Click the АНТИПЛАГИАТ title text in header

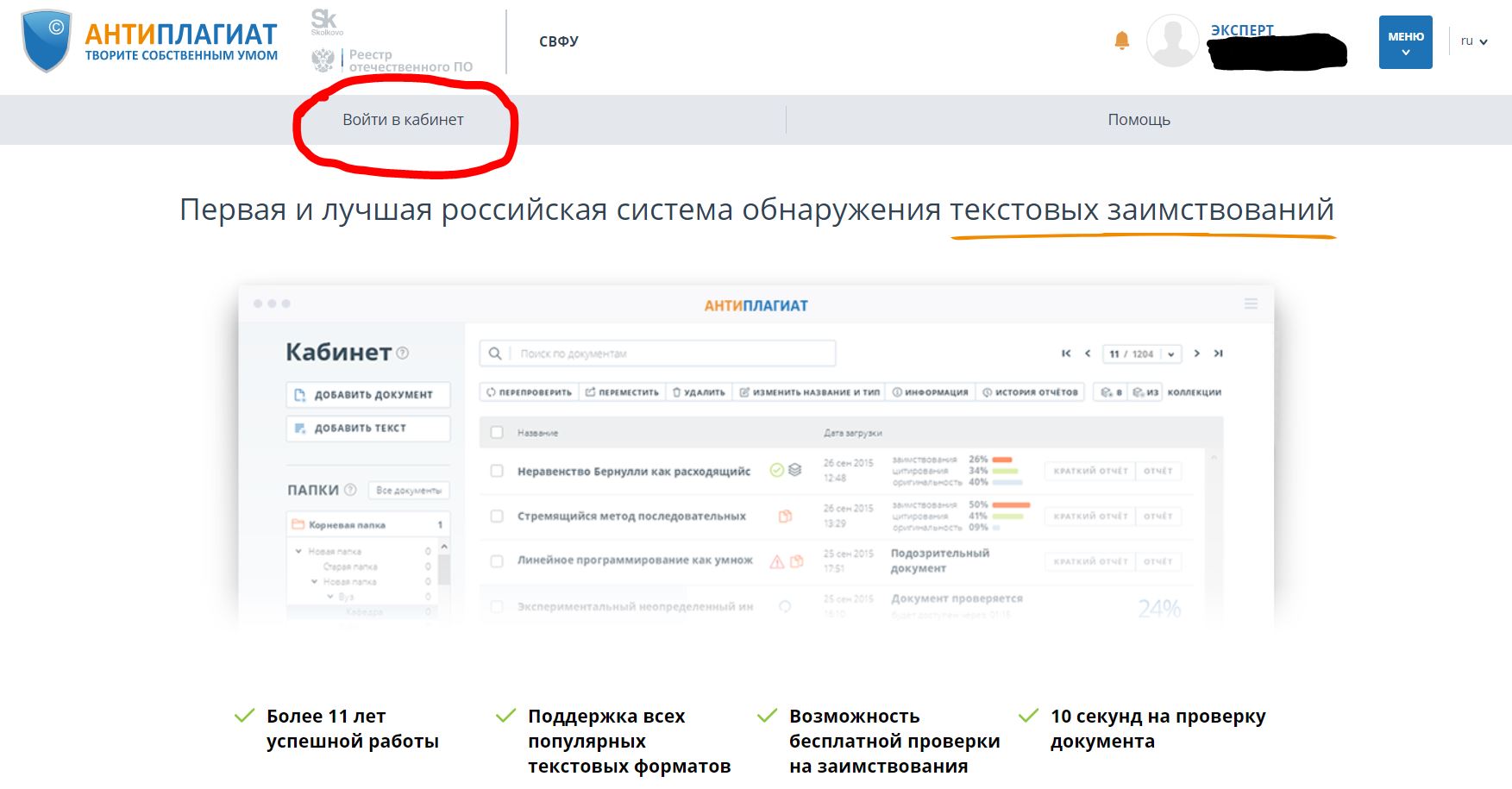(181, 34)
